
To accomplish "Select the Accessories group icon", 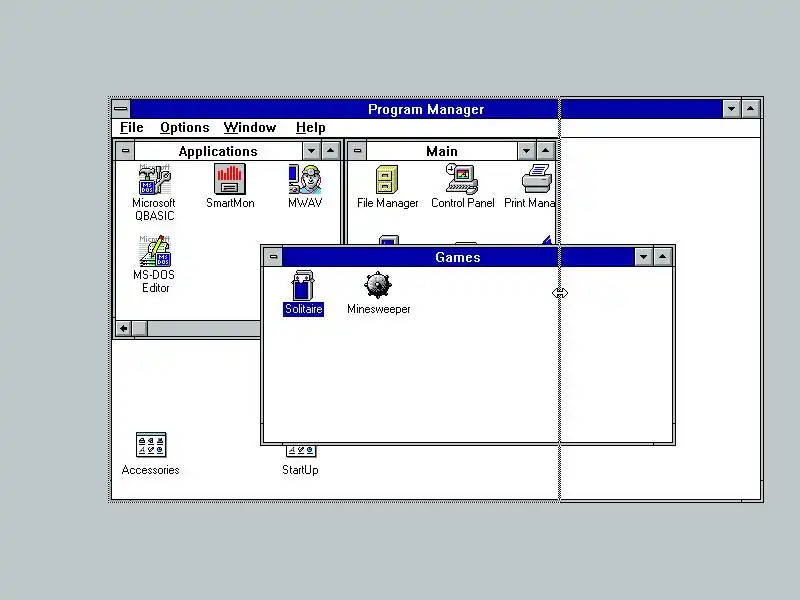I will tap(151, 444).
